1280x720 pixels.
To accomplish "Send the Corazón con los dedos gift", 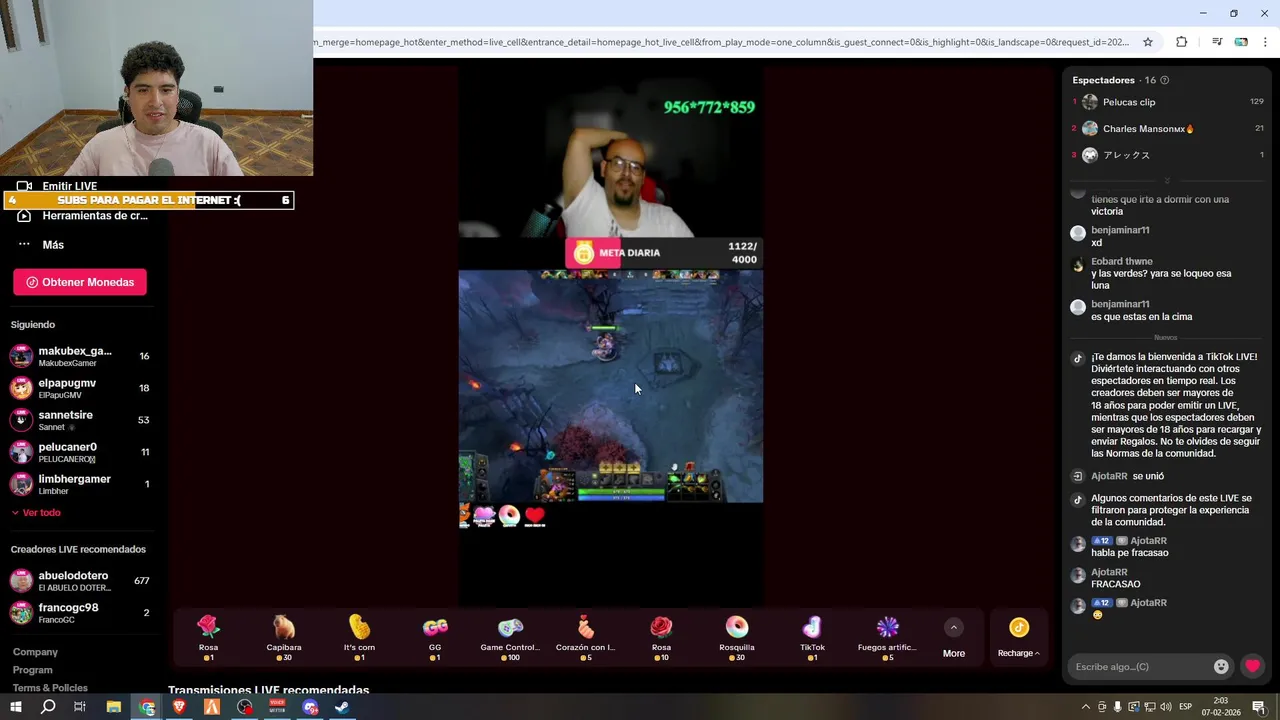I will pos(586,637).
